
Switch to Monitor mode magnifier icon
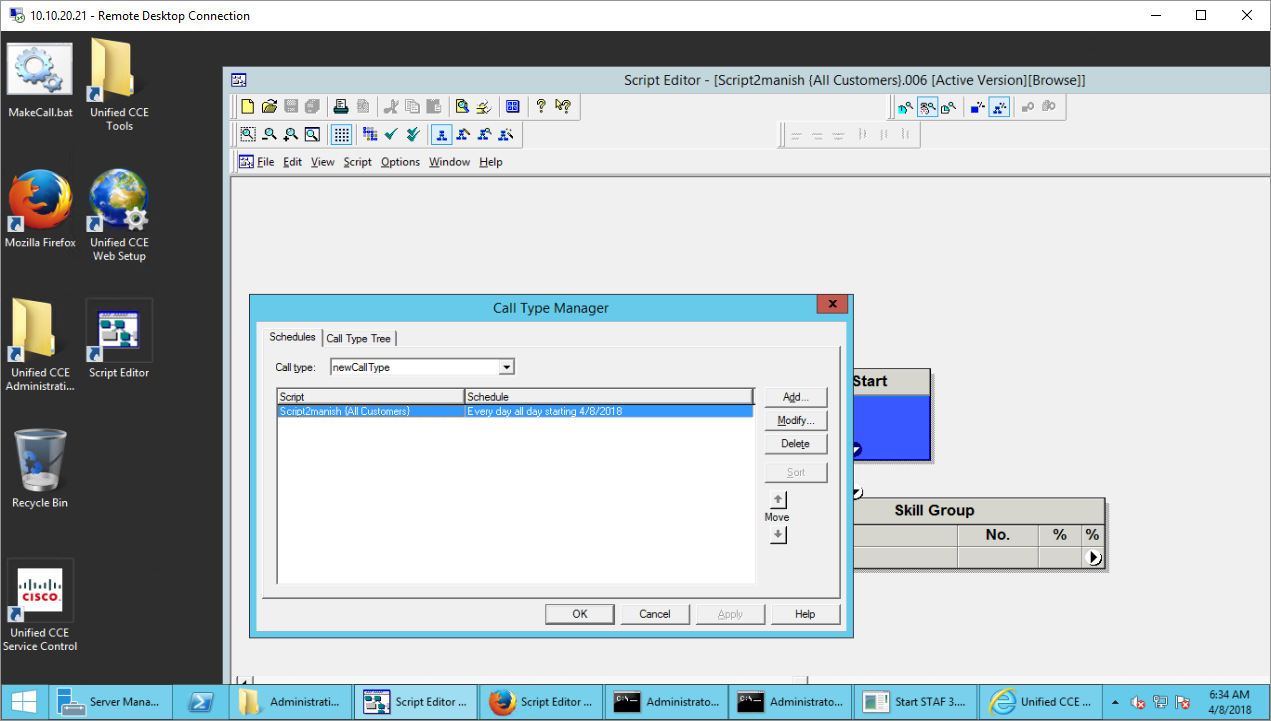[484, 134]
